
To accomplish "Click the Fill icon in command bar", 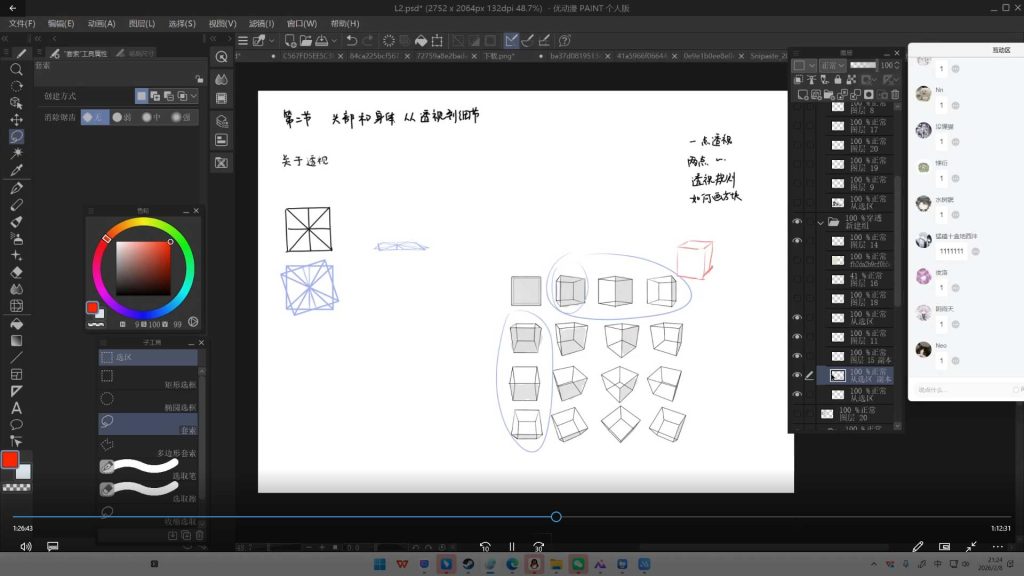I will 421,40.
